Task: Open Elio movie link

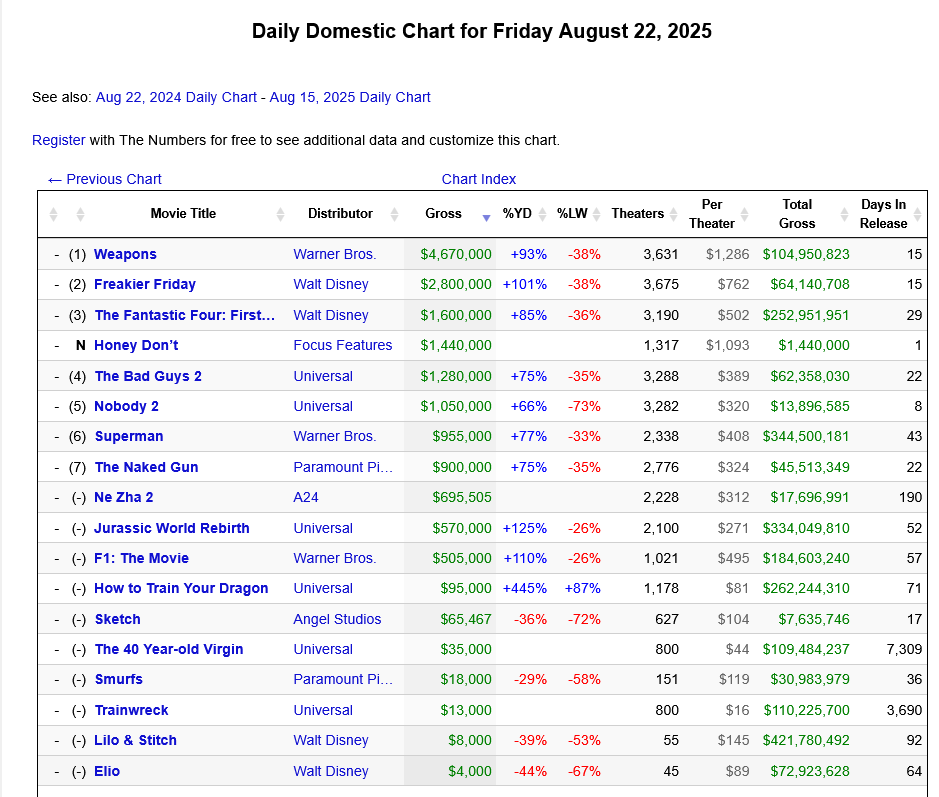Action: point(107,771)
